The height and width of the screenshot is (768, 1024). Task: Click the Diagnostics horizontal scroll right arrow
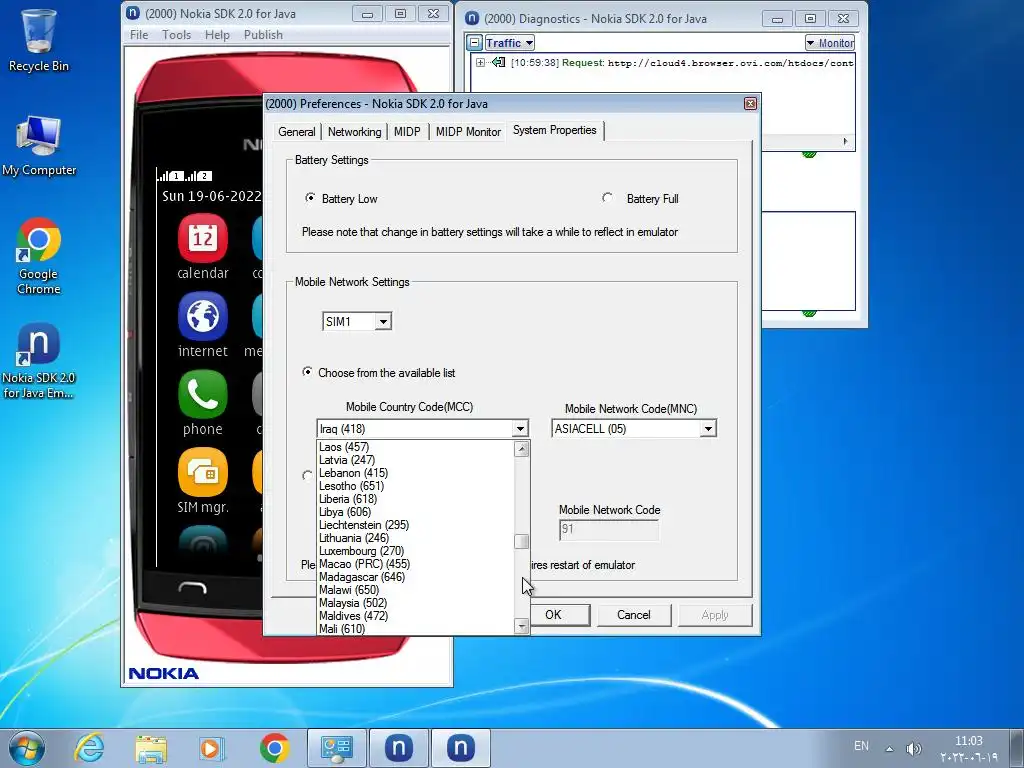click(846, 141)
